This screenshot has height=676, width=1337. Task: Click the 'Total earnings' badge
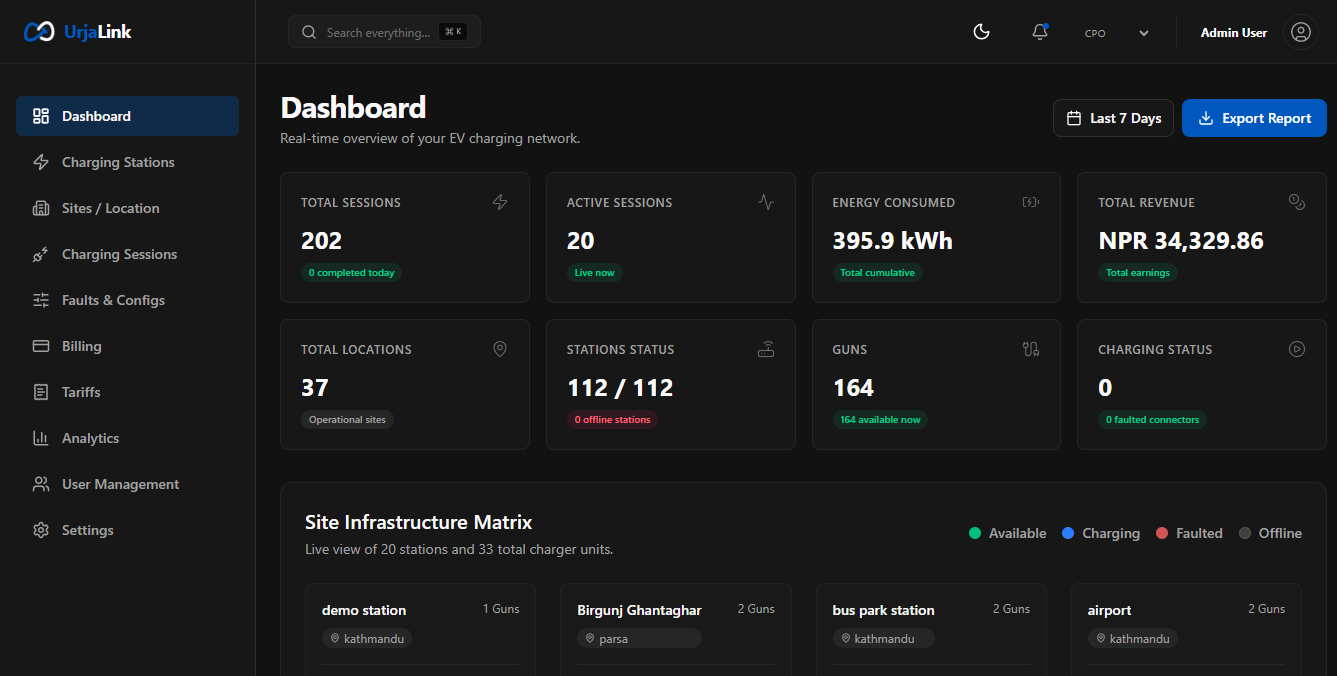[x=1137, y=272]
